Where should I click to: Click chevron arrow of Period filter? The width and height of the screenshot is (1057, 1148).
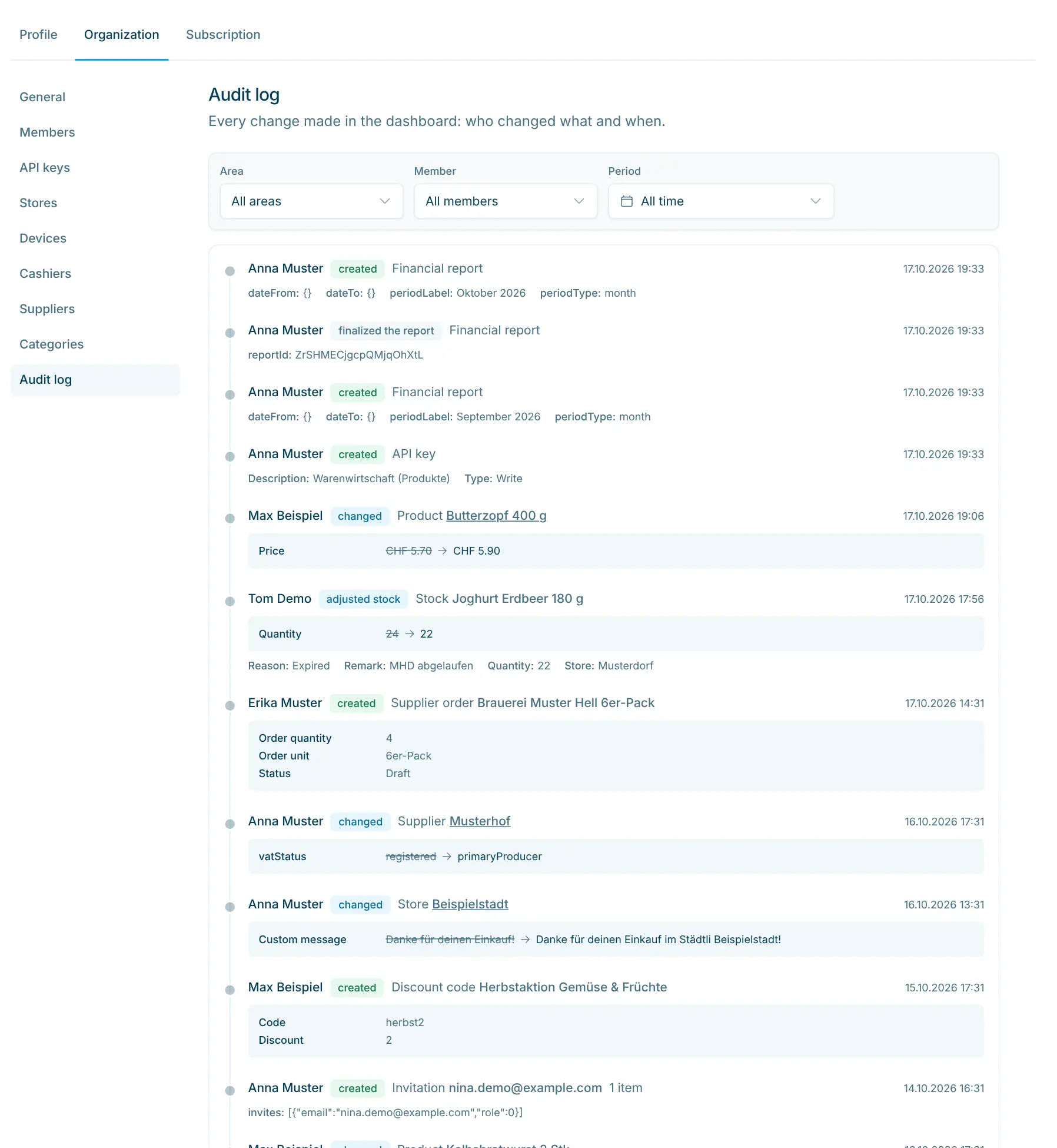click(x=816, y=201)
